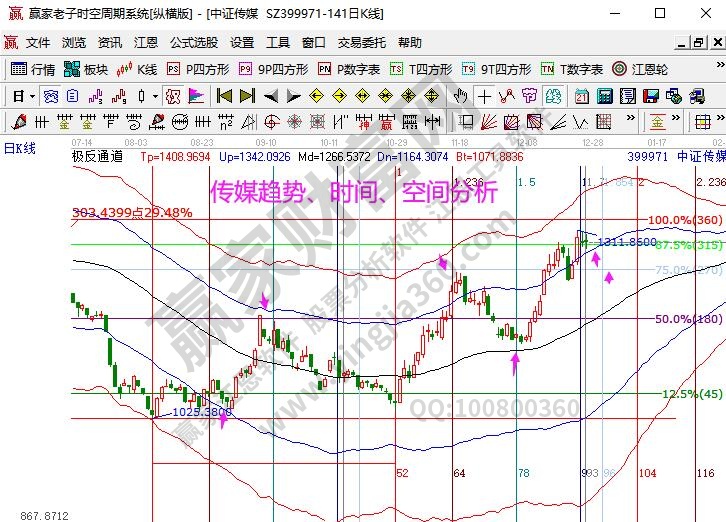This screenshot has width=726, height=522.
Task: Open the 江恩 menu
Action: [x=146, y=43]
